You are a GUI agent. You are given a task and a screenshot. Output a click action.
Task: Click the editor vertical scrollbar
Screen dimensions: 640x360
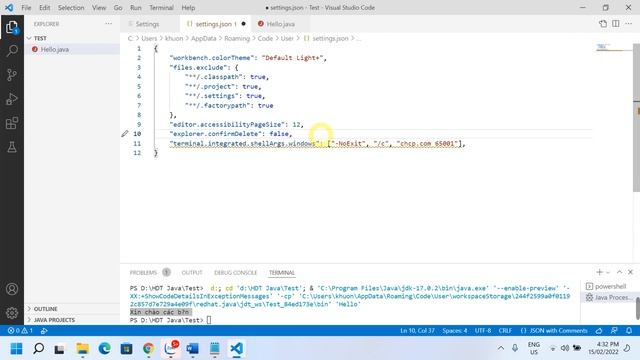(636, 118)
